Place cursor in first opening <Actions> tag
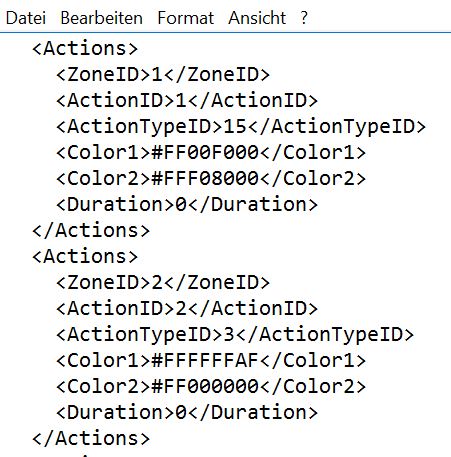Image resolution: width=451 pixels, height=457 pixels. click(85, 48)
